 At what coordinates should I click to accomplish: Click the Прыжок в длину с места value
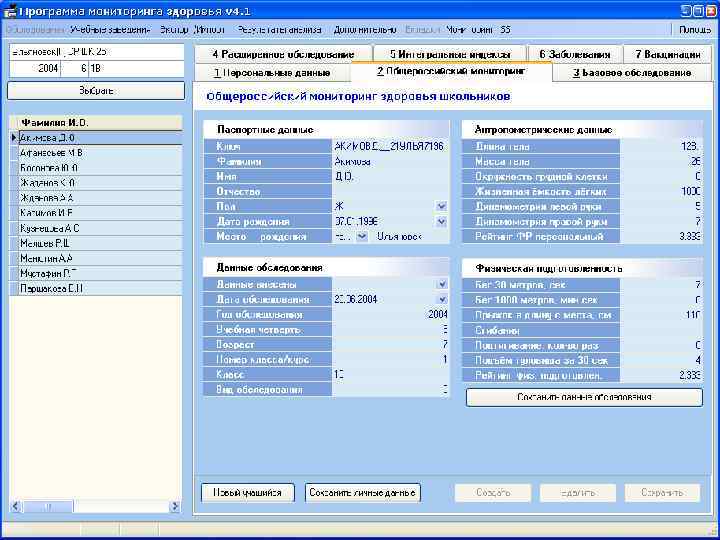[x=661, y=315]
